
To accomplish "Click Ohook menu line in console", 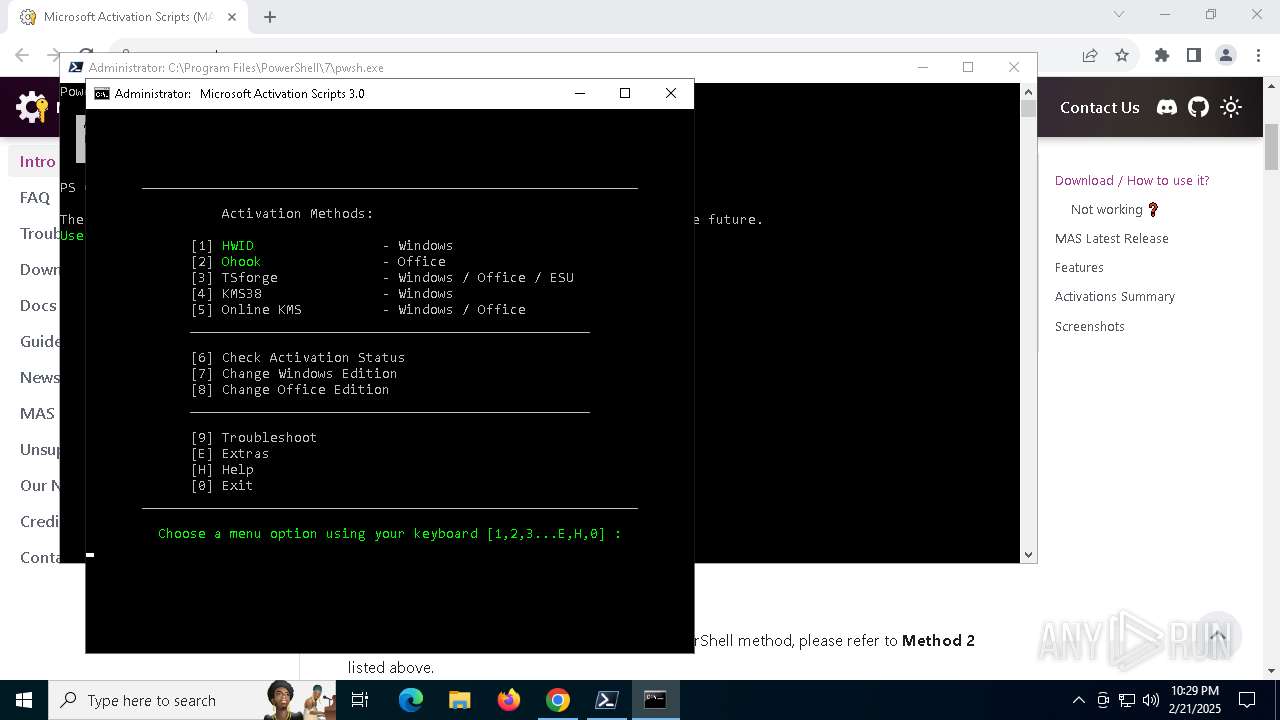I will [x=318, y=261].
